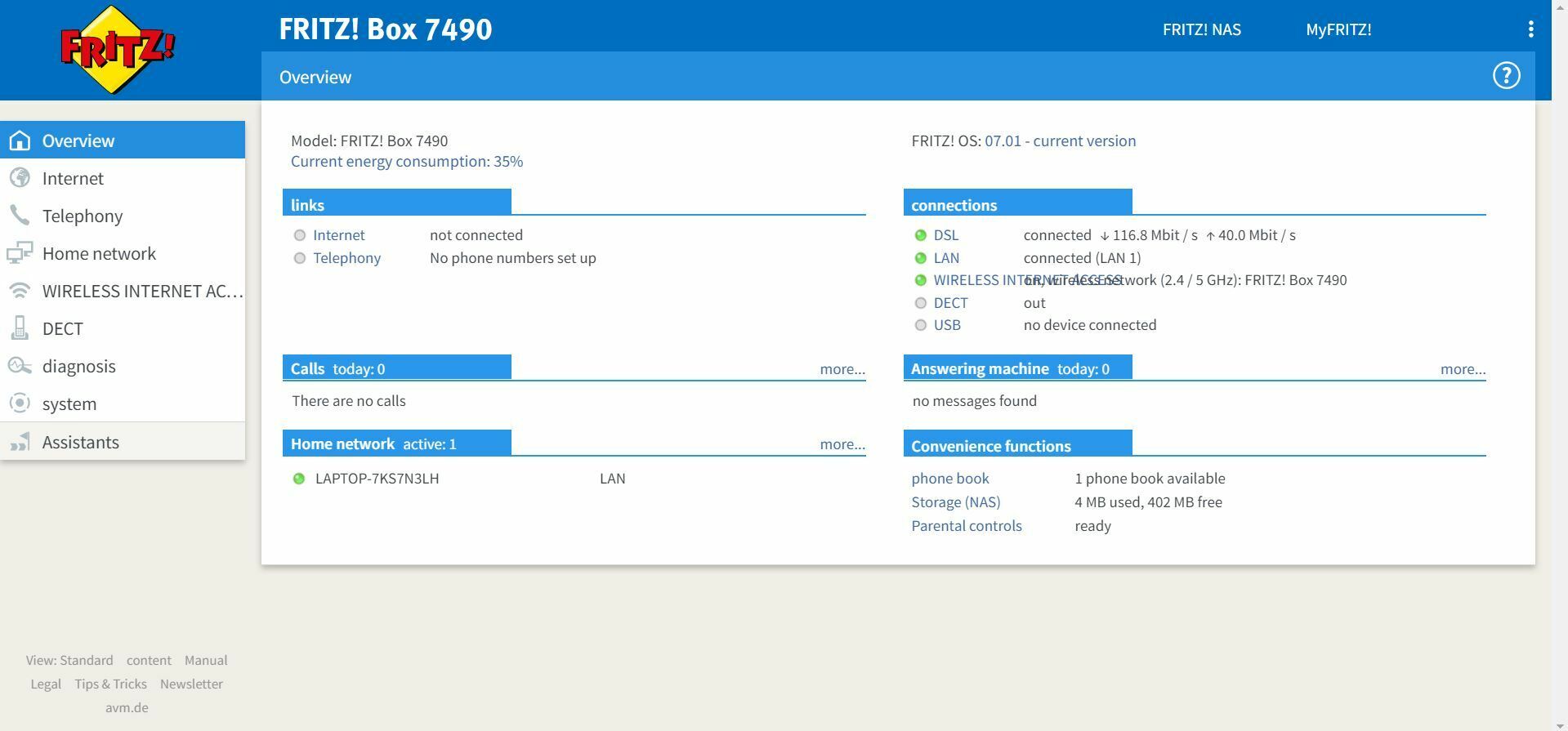Open the Parental controls link
Viewport: 1568px width, 731px height.
tap(967, 526)
